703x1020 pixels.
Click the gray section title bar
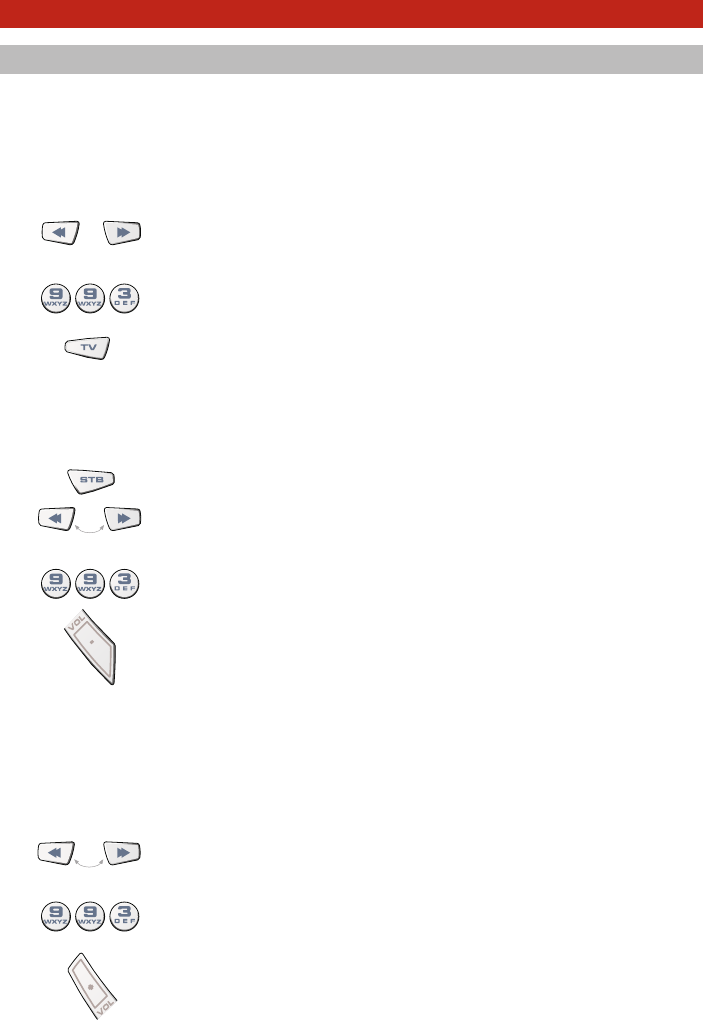(x=351, y=59)
